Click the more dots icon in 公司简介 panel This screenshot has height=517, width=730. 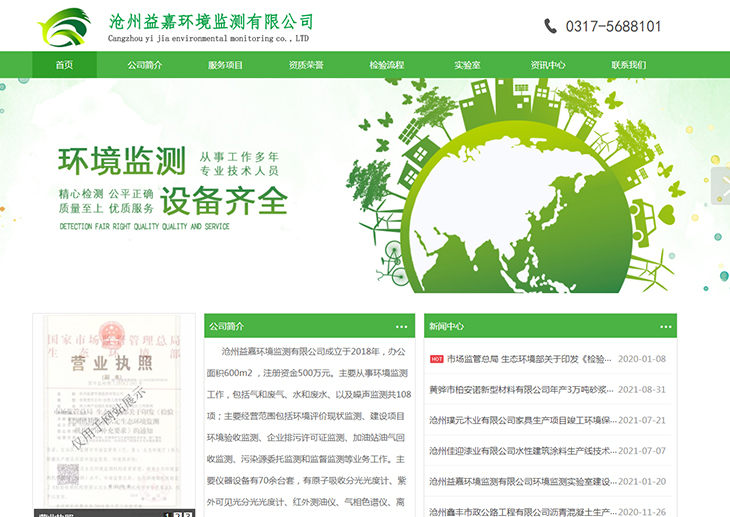[x=401, y=327]
